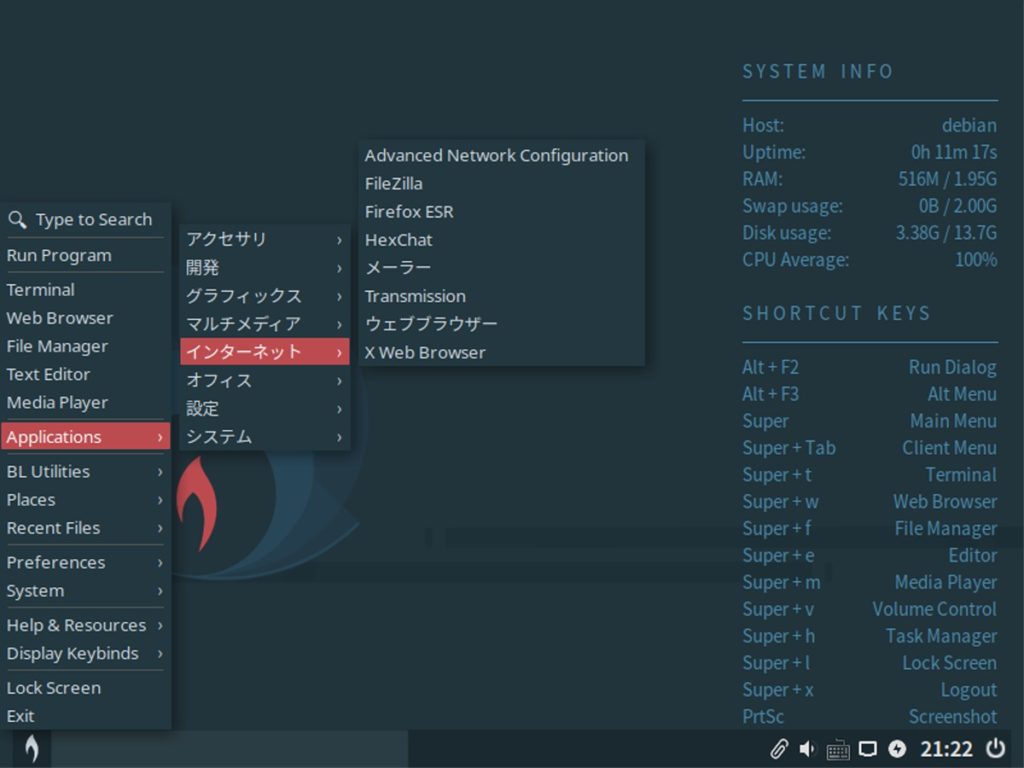Click the magnifier search icon in menu
Viewport: 1024px width, 768px height.
tap(17, 219)
